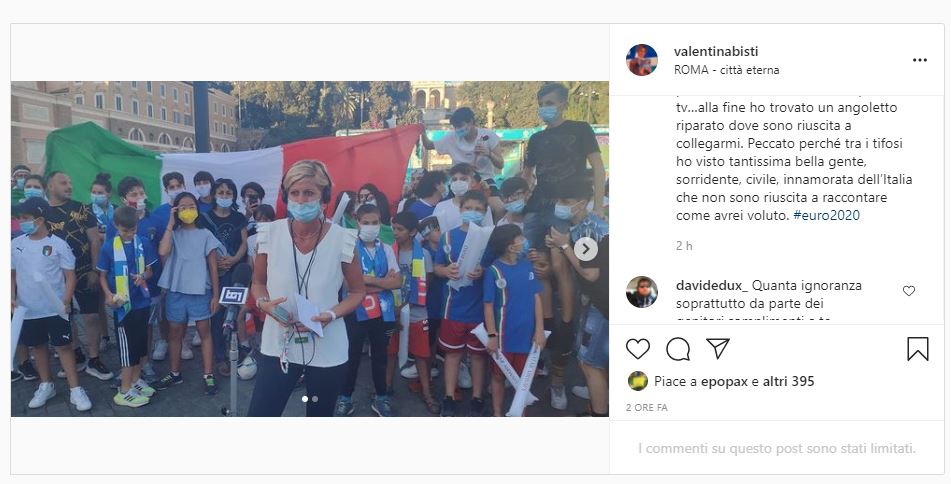Go to next photo with carousel arrow

click(585, 249)
